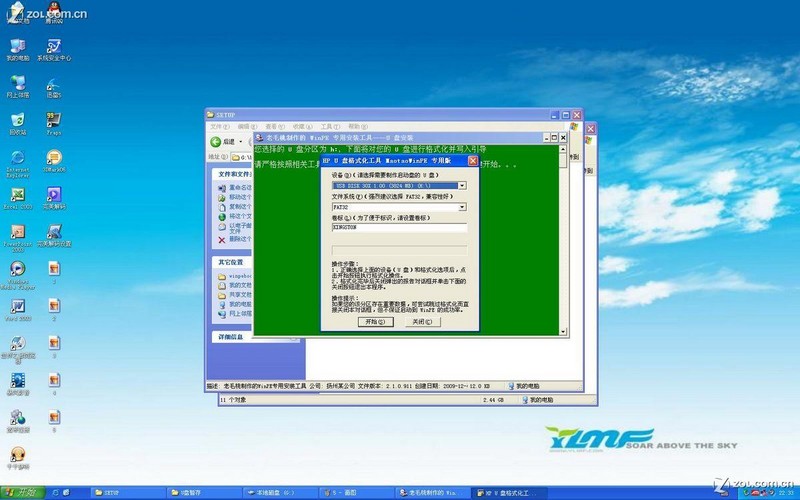Click red delete X in file tasks panel
This screenshot has width=800, height=500.
click(221, 240)
